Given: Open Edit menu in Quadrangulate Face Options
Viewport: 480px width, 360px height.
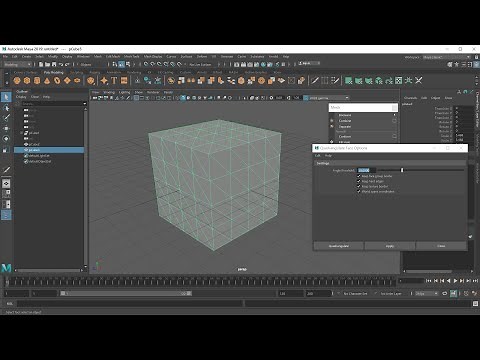Looking at the screenshot, I should tap(318, 156).
